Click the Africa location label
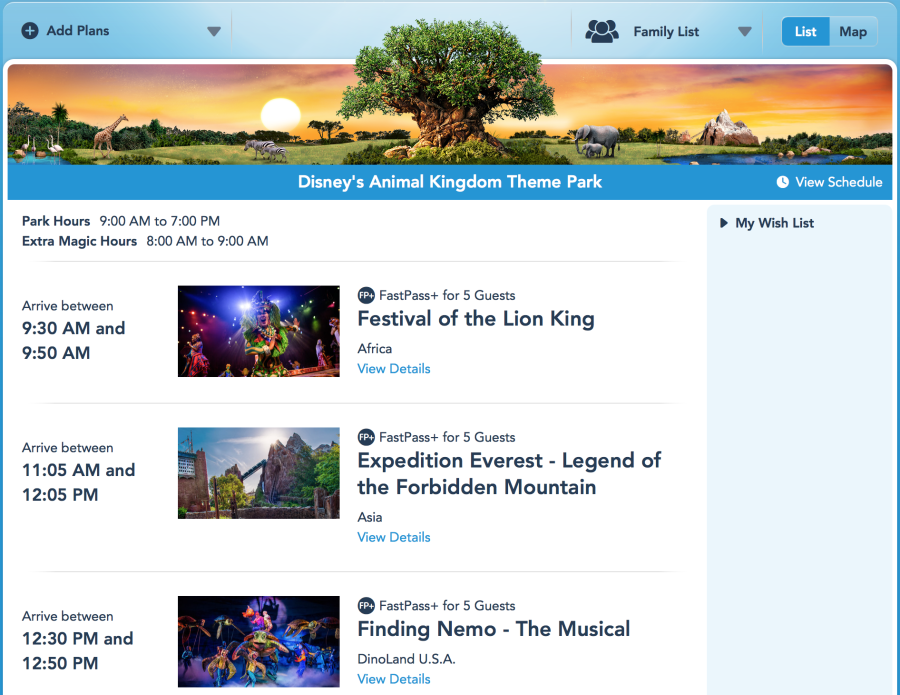 tap(375, 349)
